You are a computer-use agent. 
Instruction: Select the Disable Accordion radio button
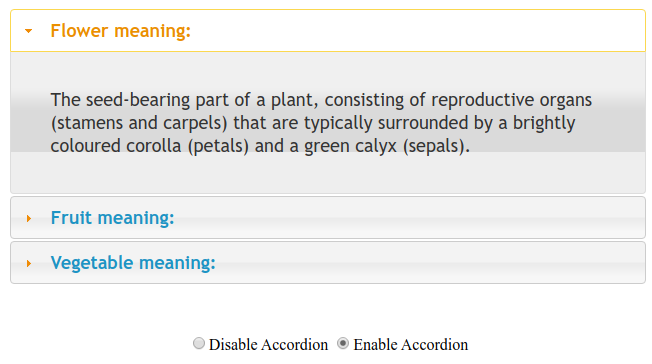pos(199,344)
